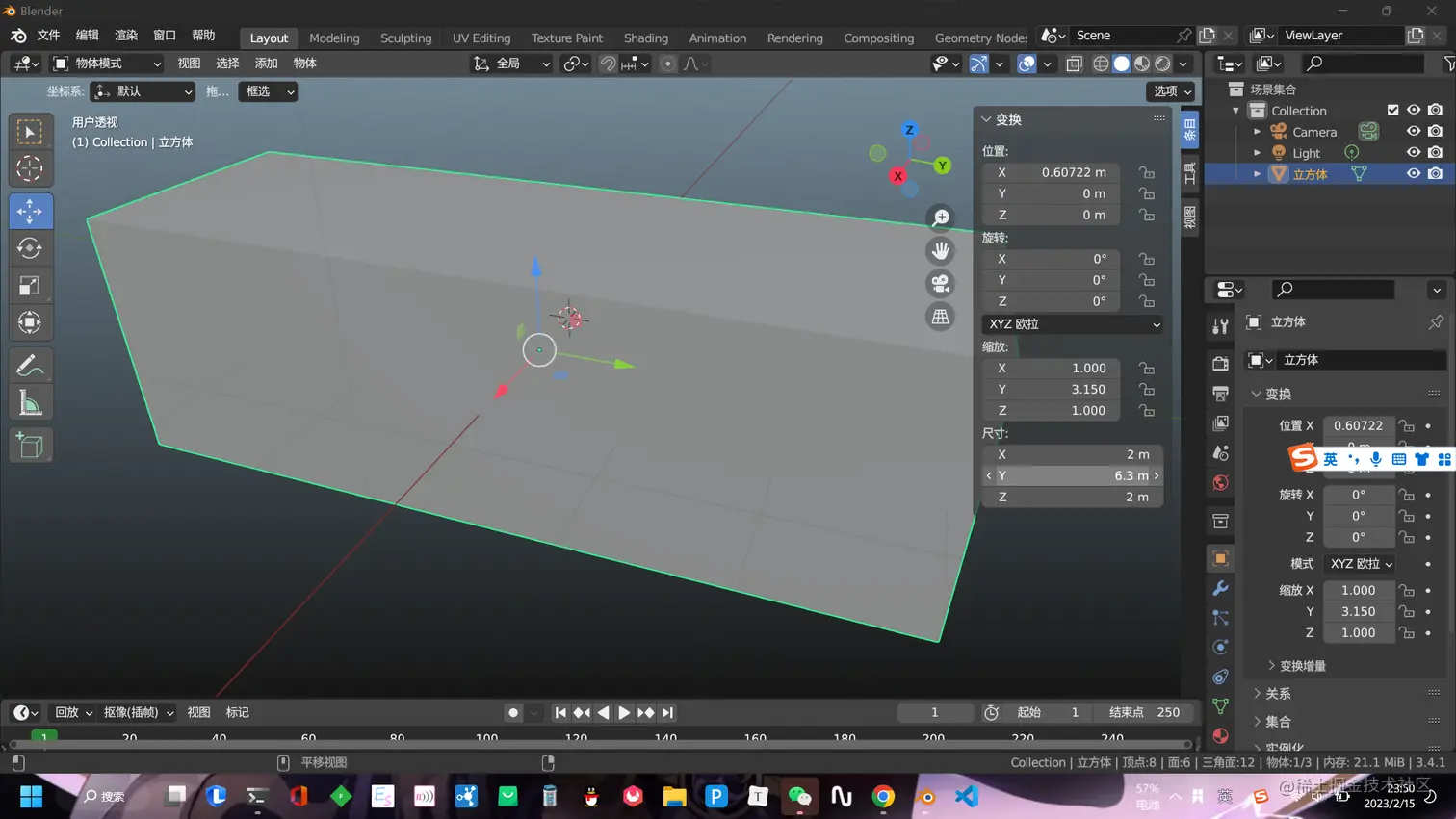The width and height of the screenshot is (1456, 819).
Task: Select the Move tool
Action: [x=31, y=211]
